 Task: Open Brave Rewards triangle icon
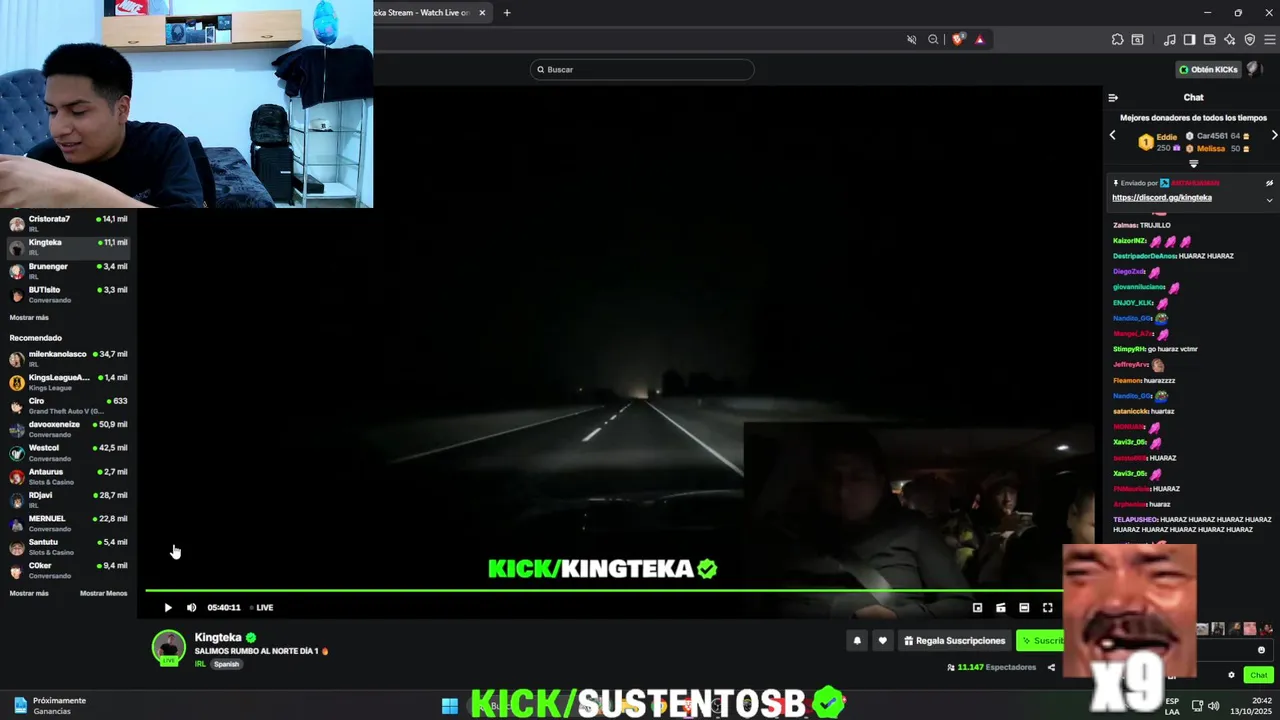[980, 40]
